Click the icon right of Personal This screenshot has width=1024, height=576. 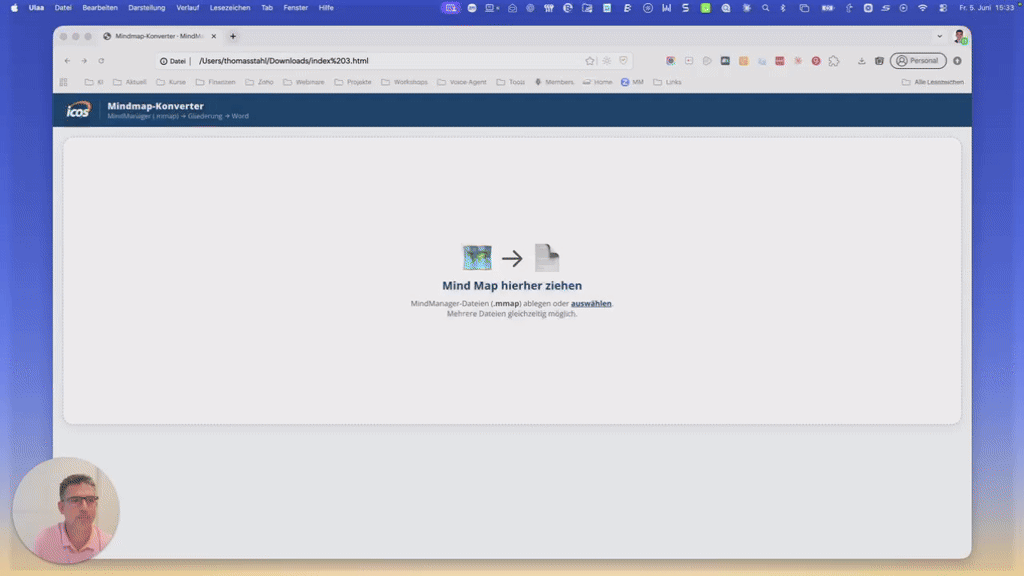pos(957,61)
